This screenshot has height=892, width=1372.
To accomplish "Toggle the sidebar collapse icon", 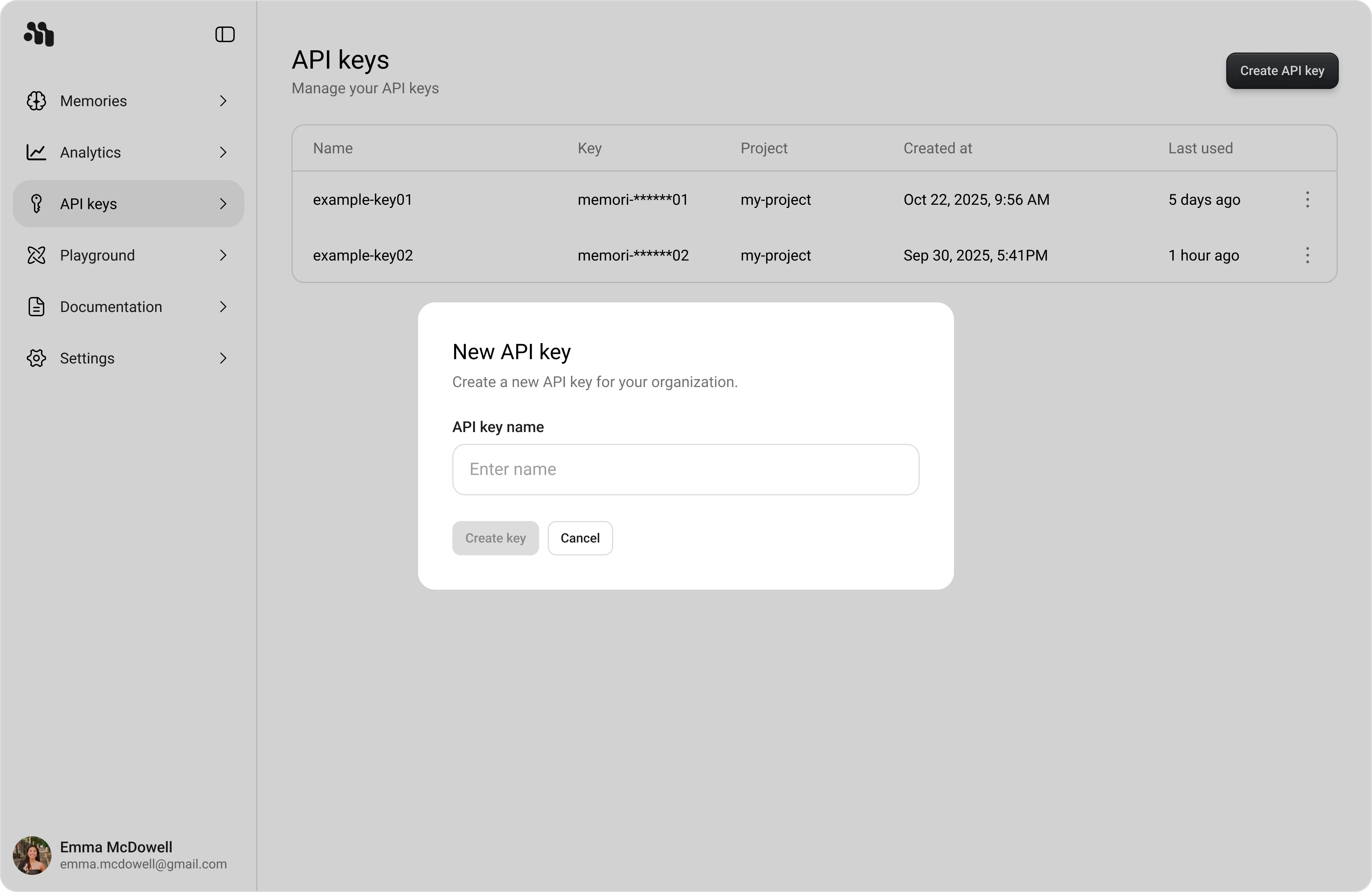I will pyautogui.click(x=225, y=35).
